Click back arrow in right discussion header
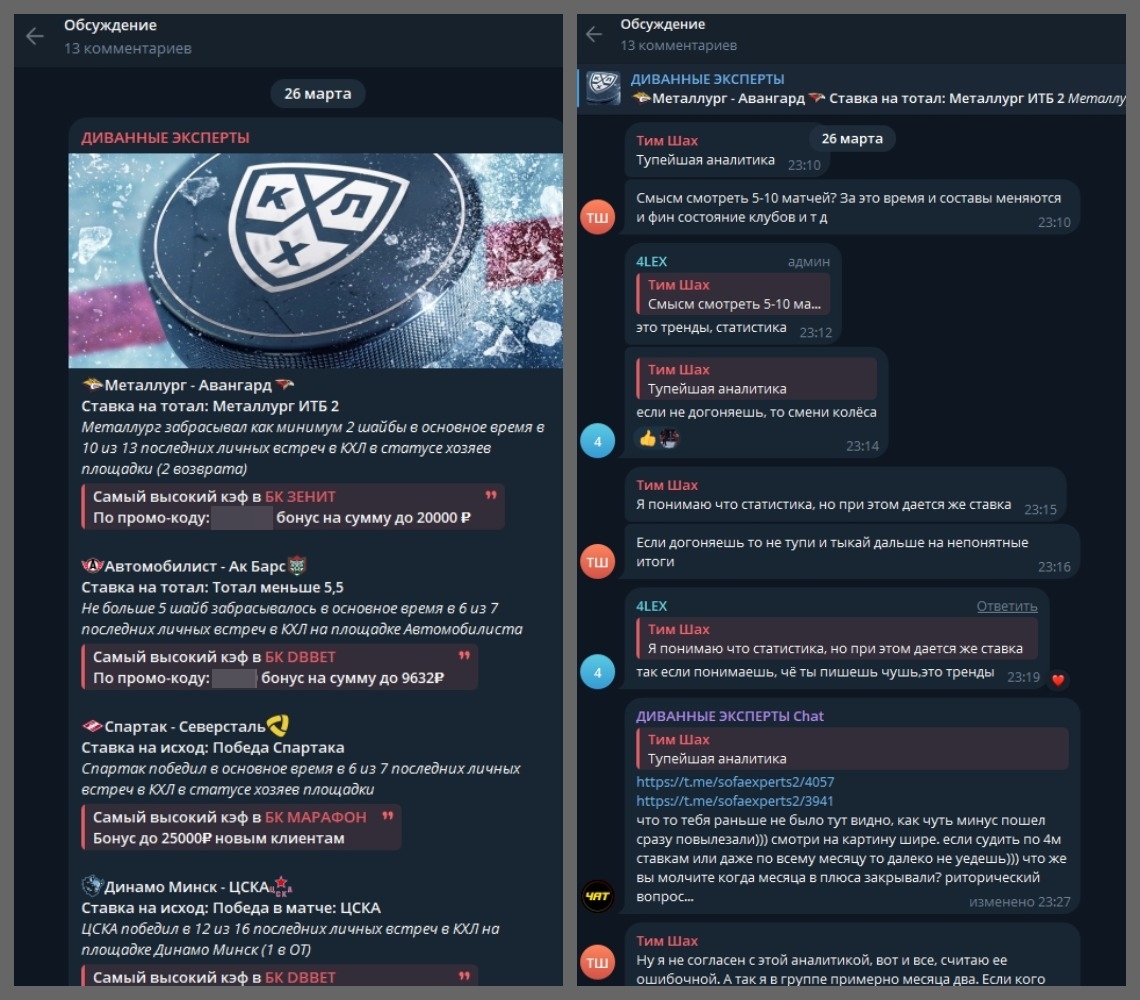Screen dimensions: 1140x1000 point(593,34)
